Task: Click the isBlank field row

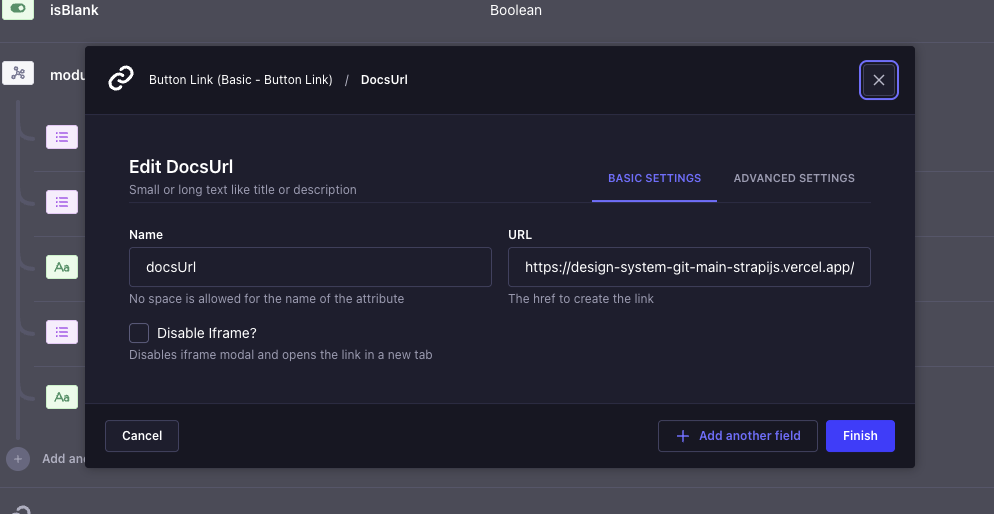Action: coord(300,10)
